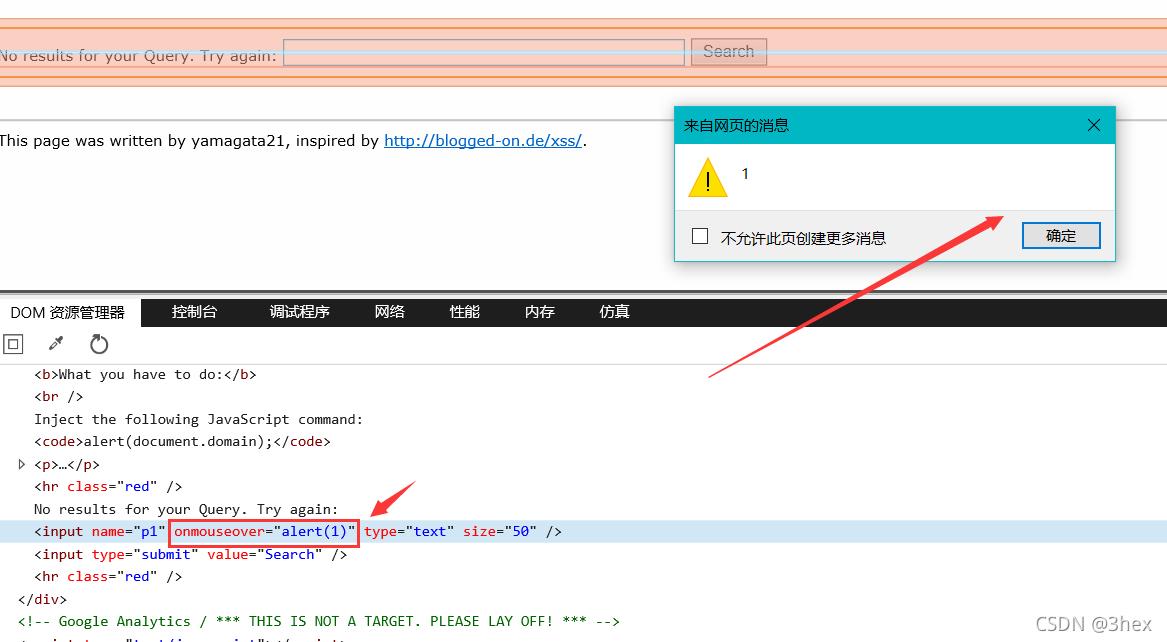Select the input type="submit" DOM node
The height and width of the screenshot is (642, 1167).
point(190,554)
